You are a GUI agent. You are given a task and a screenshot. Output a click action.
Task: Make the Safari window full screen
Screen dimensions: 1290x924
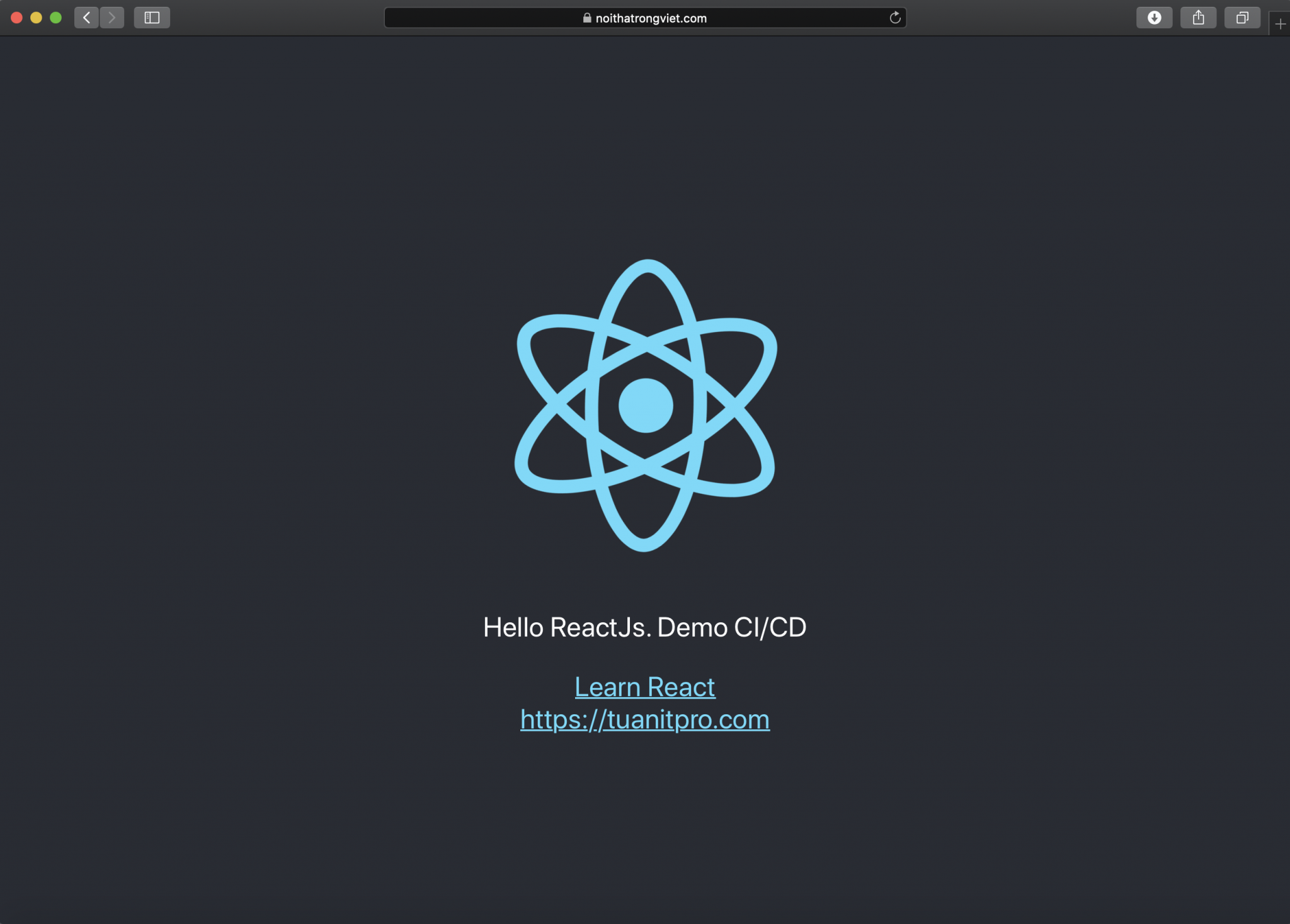click(56, 18)
